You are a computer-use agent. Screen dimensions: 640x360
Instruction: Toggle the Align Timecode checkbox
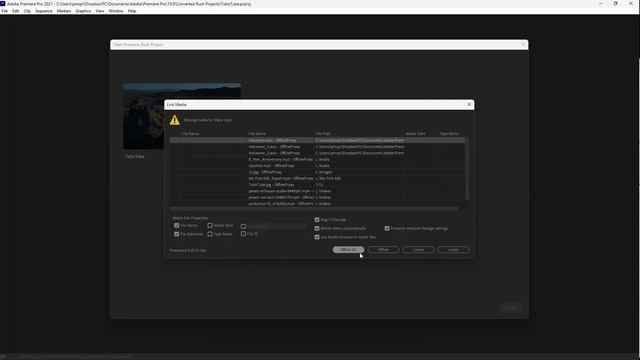[x=317, y=220]
